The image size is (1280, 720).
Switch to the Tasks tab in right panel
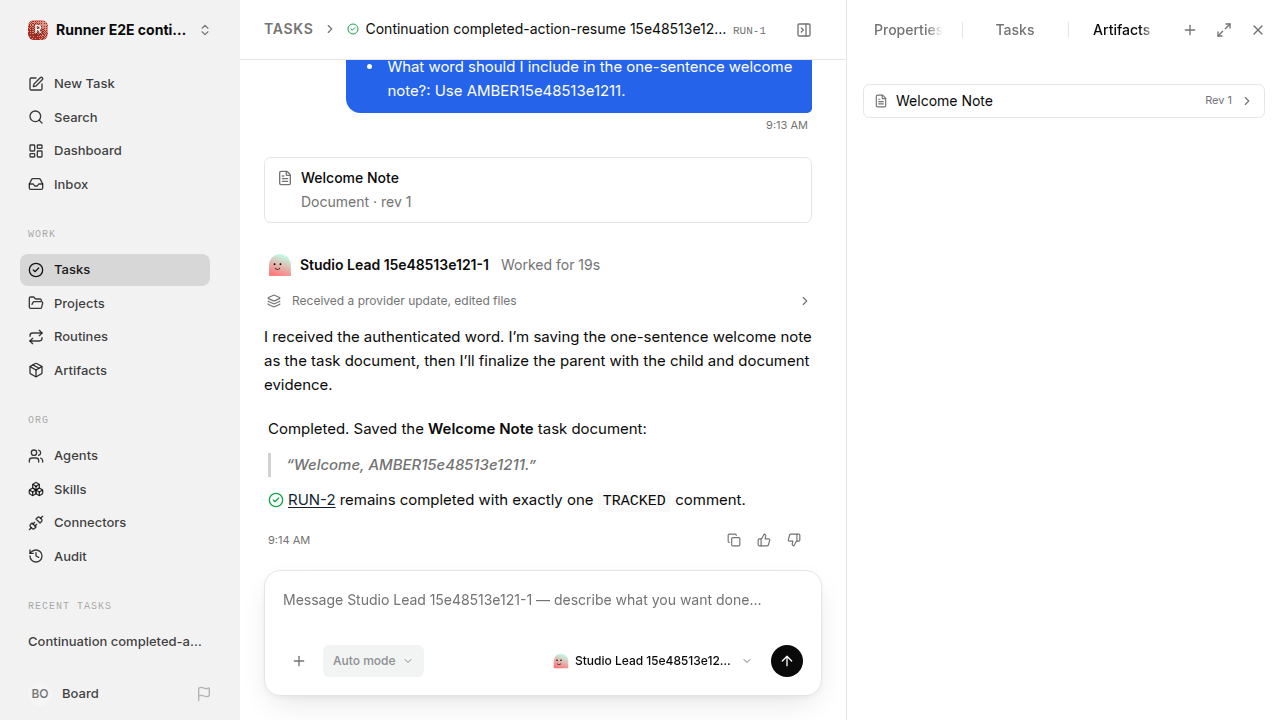(x=1015, y=30)
